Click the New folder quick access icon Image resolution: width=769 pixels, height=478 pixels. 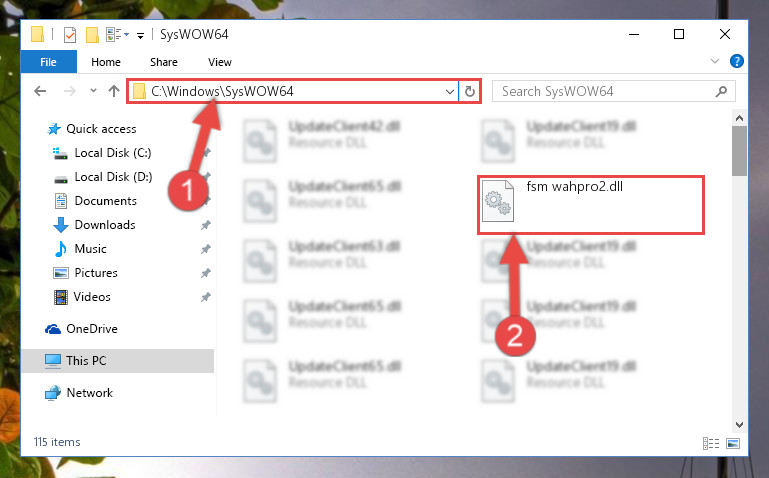click(x=92, y=35)
